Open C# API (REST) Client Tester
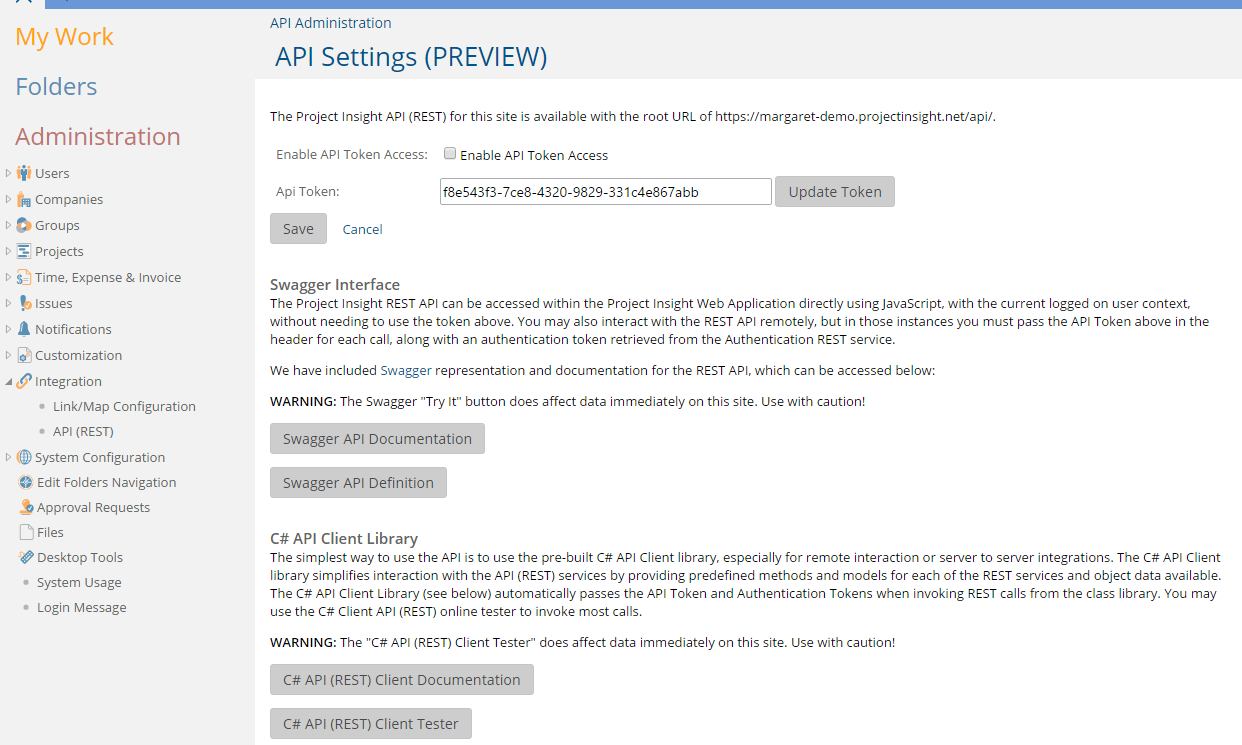The width and height of the screenshot is (1242, 745). pos(371,724)
